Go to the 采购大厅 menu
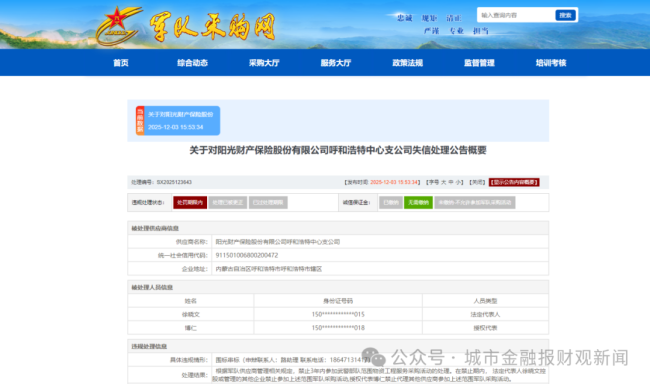This screenshot has width=650, height=384. click(x=264, y=63)
